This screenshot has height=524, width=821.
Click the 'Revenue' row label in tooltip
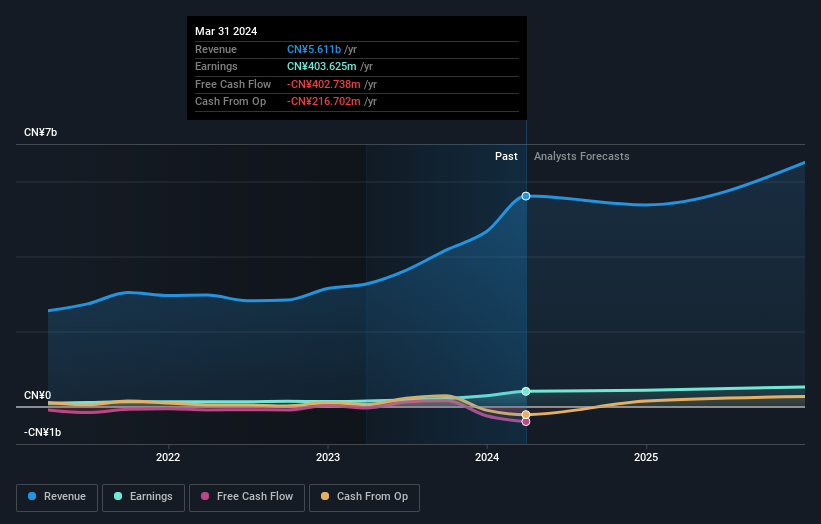click(x=216, y=49)
